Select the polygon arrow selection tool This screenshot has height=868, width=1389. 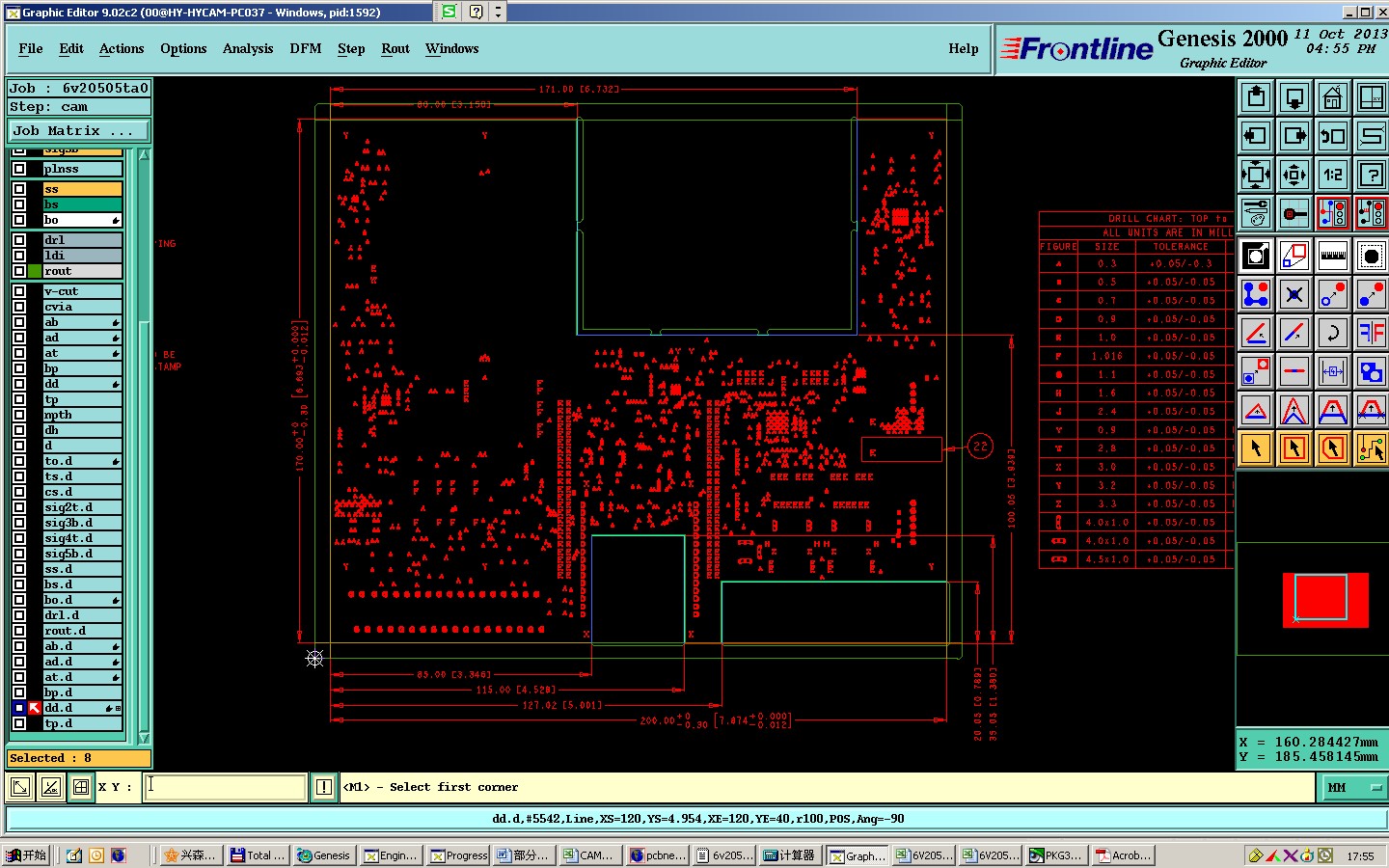[1333, 448]
